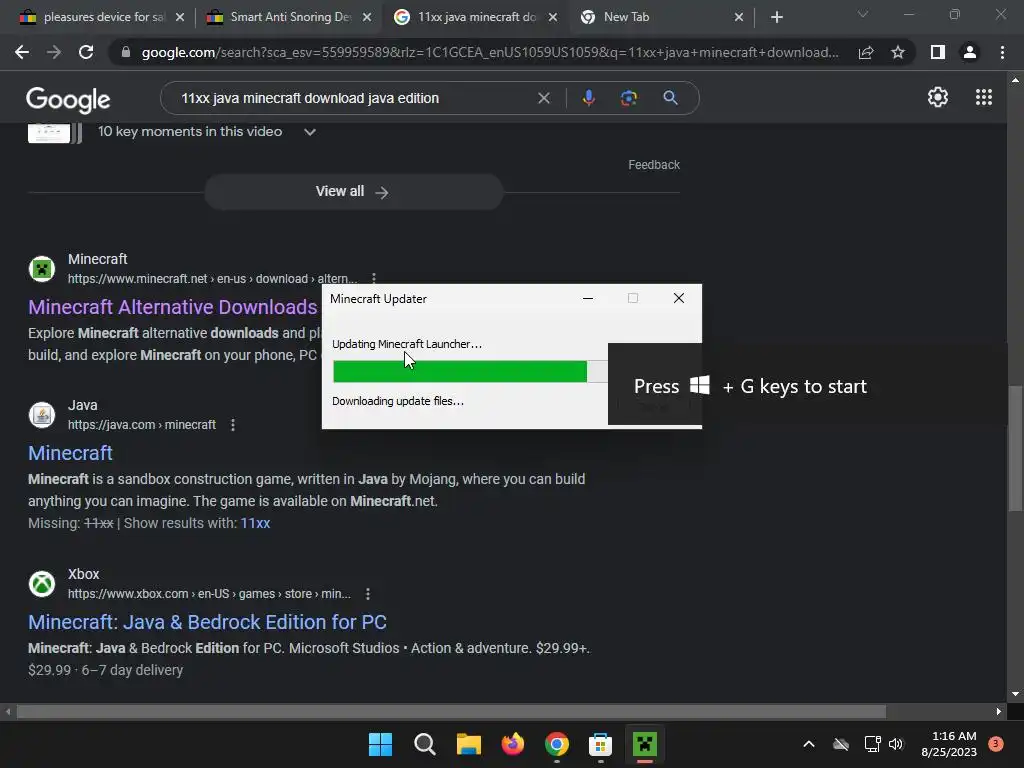Close the Smart Anti Snoring Device tab
This screenshot has width=1024, height=768.
tap(367, 17)
